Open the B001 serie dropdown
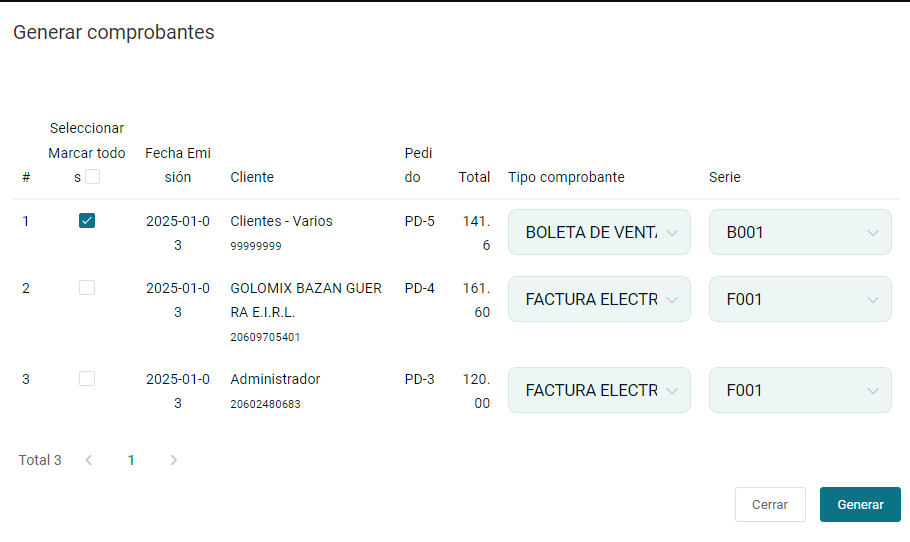910x542 pixels. tap(800, 233)
